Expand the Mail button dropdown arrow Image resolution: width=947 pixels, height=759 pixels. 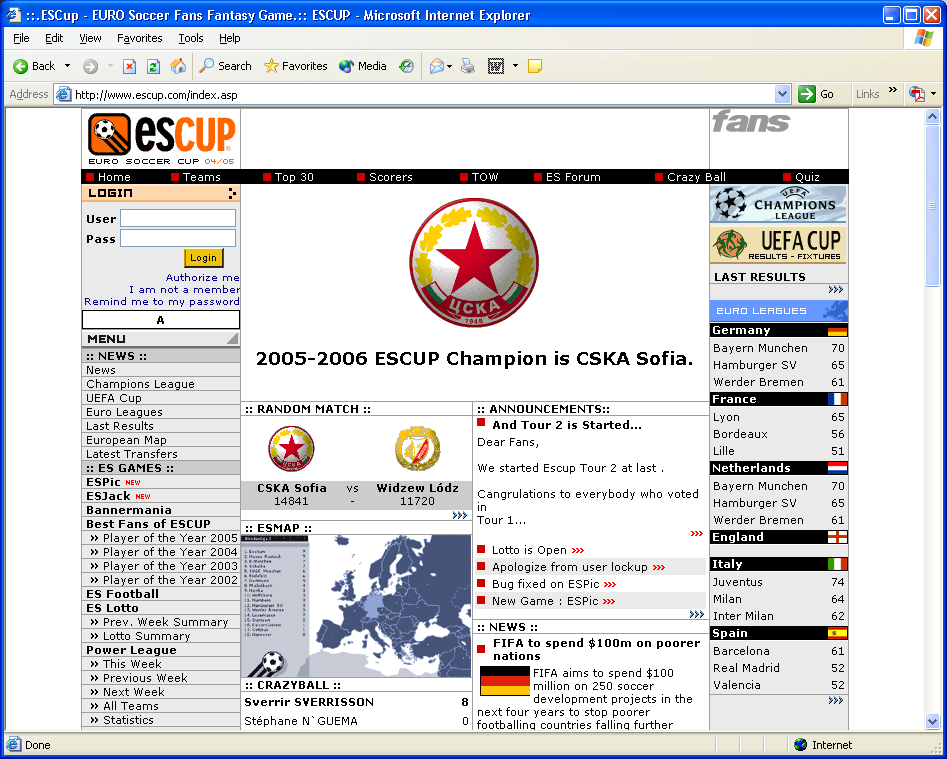[449, 66]
